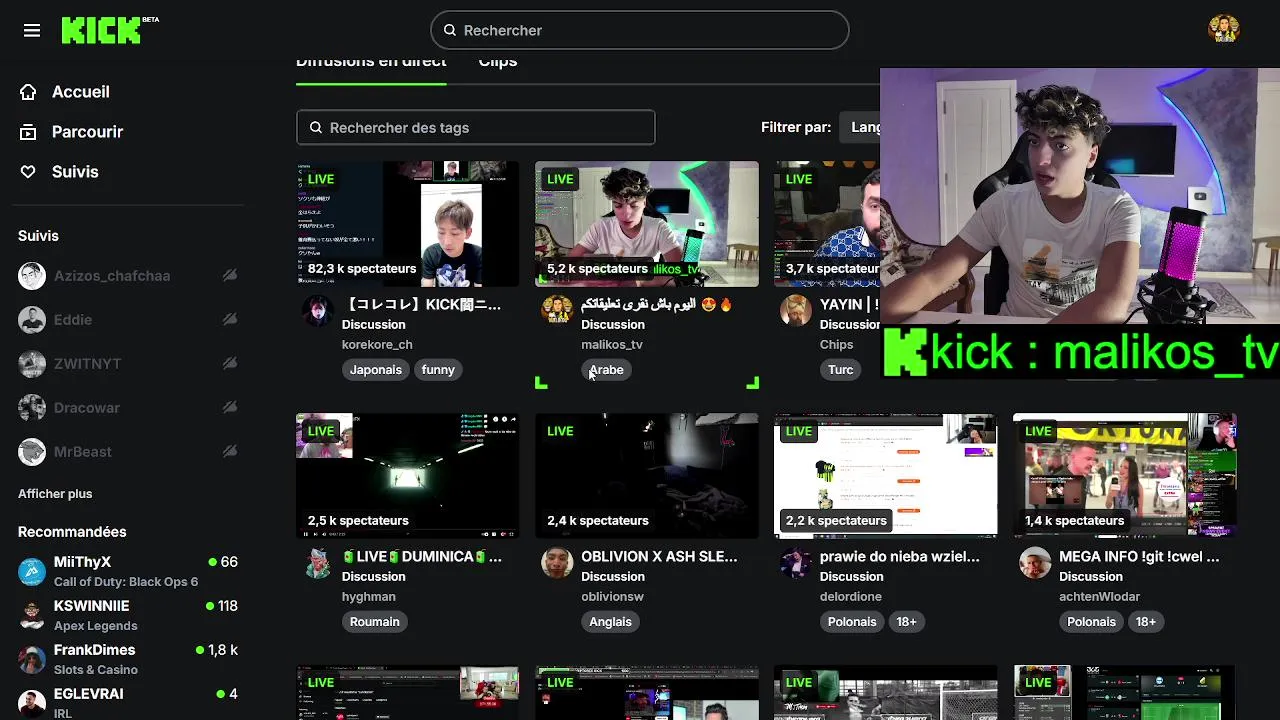Open the hamburger menu icon
The image size is (1280, 720).
click(x=32, y=30)
